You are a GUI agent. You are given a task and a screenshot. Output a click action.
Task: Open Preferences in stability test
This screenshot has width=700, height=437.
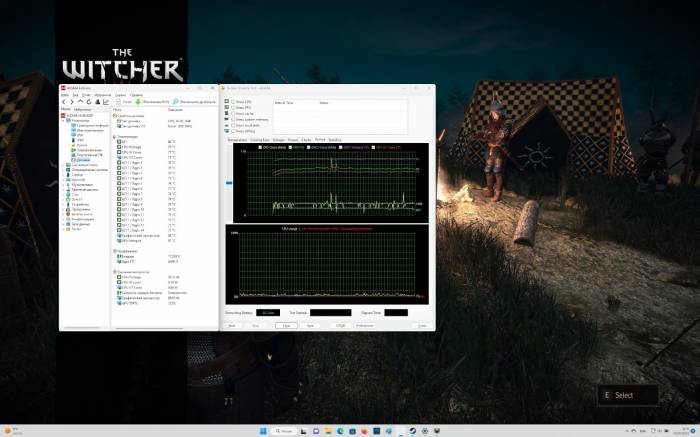click(364, 325)
